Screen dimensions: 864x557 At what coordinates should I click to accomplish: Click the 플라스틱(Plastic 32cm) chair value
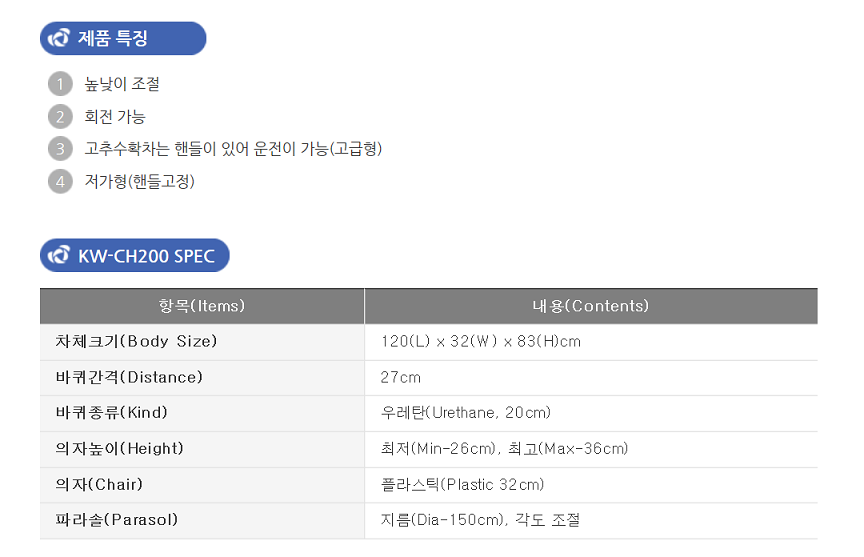click(x=462, y=484)
